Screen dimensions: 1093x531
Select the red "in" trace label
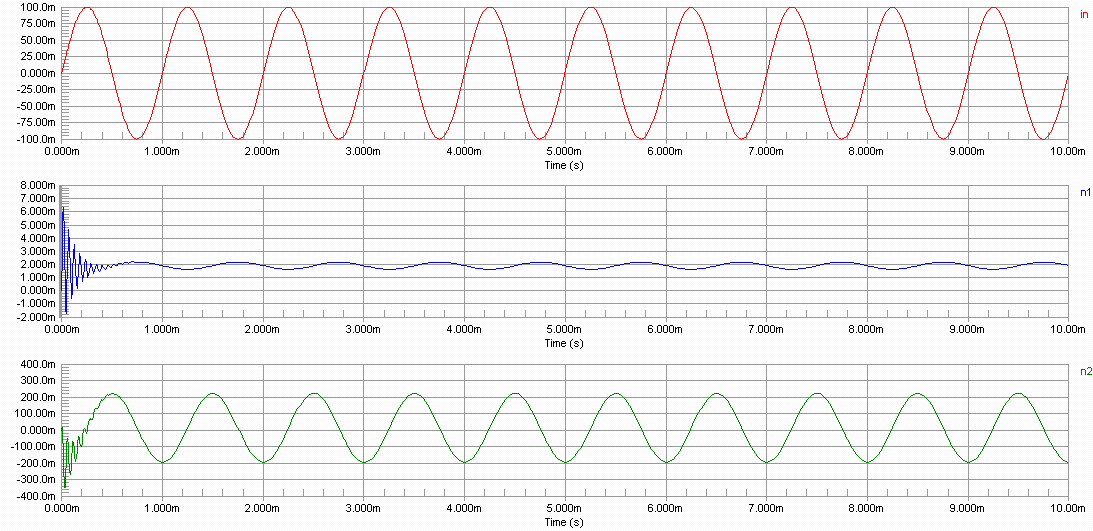click(x=1083, y=14)
